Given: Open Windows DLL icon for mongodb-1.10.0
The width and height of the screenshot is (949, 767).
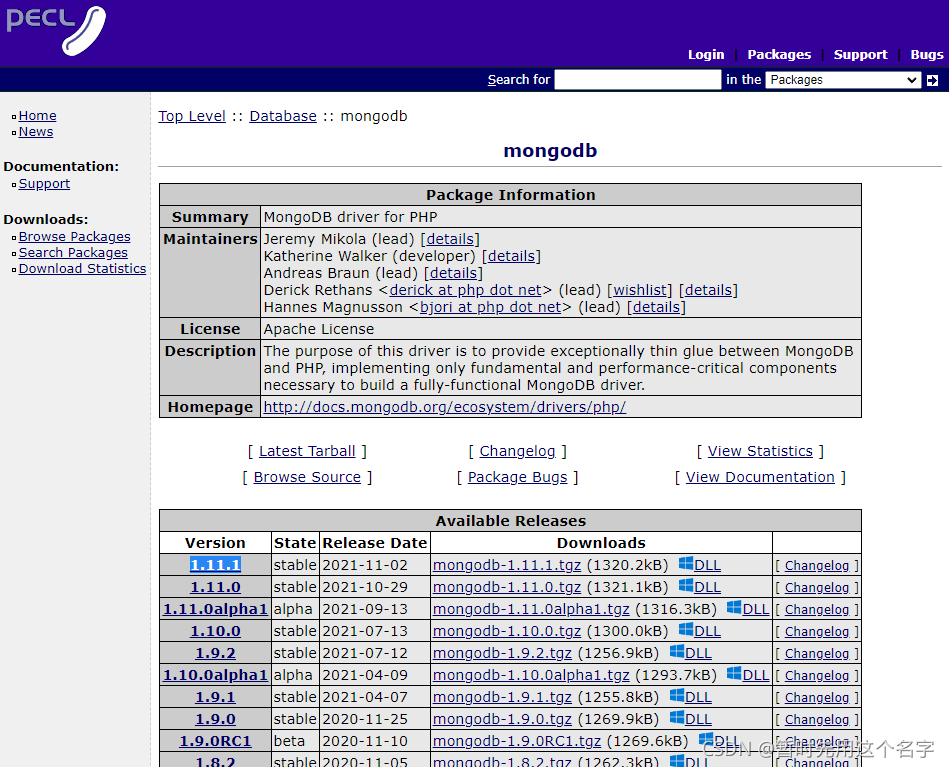Looking at the screenshot, I should pyautogui.click(x=686, y=630).
